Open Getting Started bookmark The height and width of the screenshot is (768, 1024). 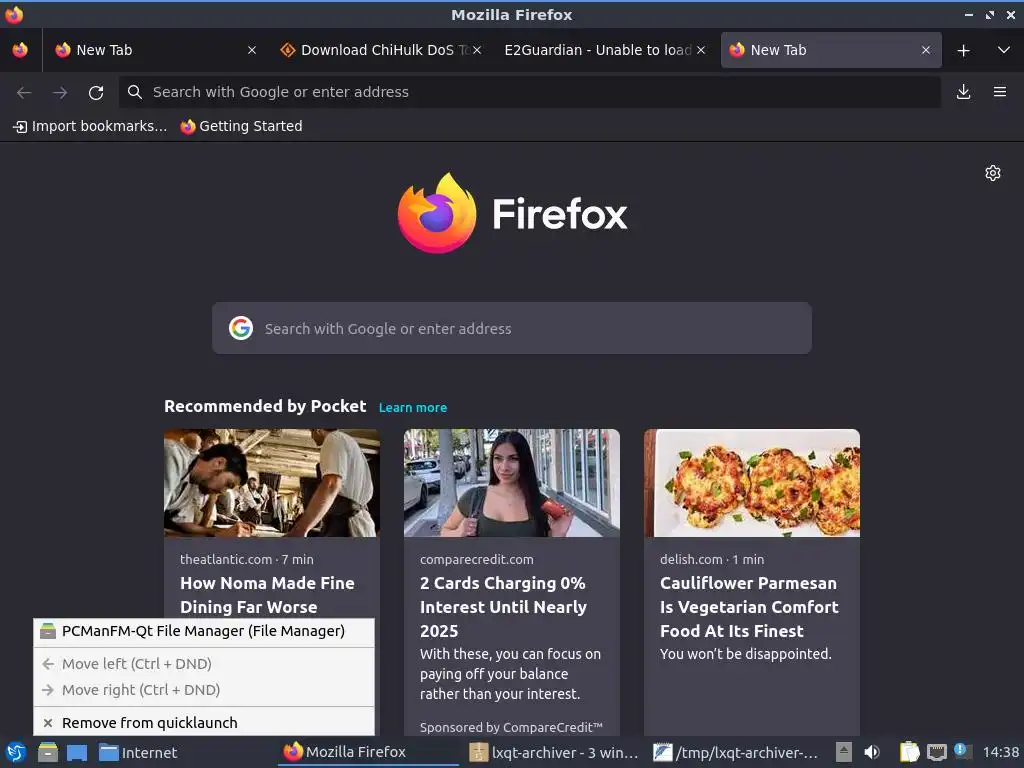(242, 126)
